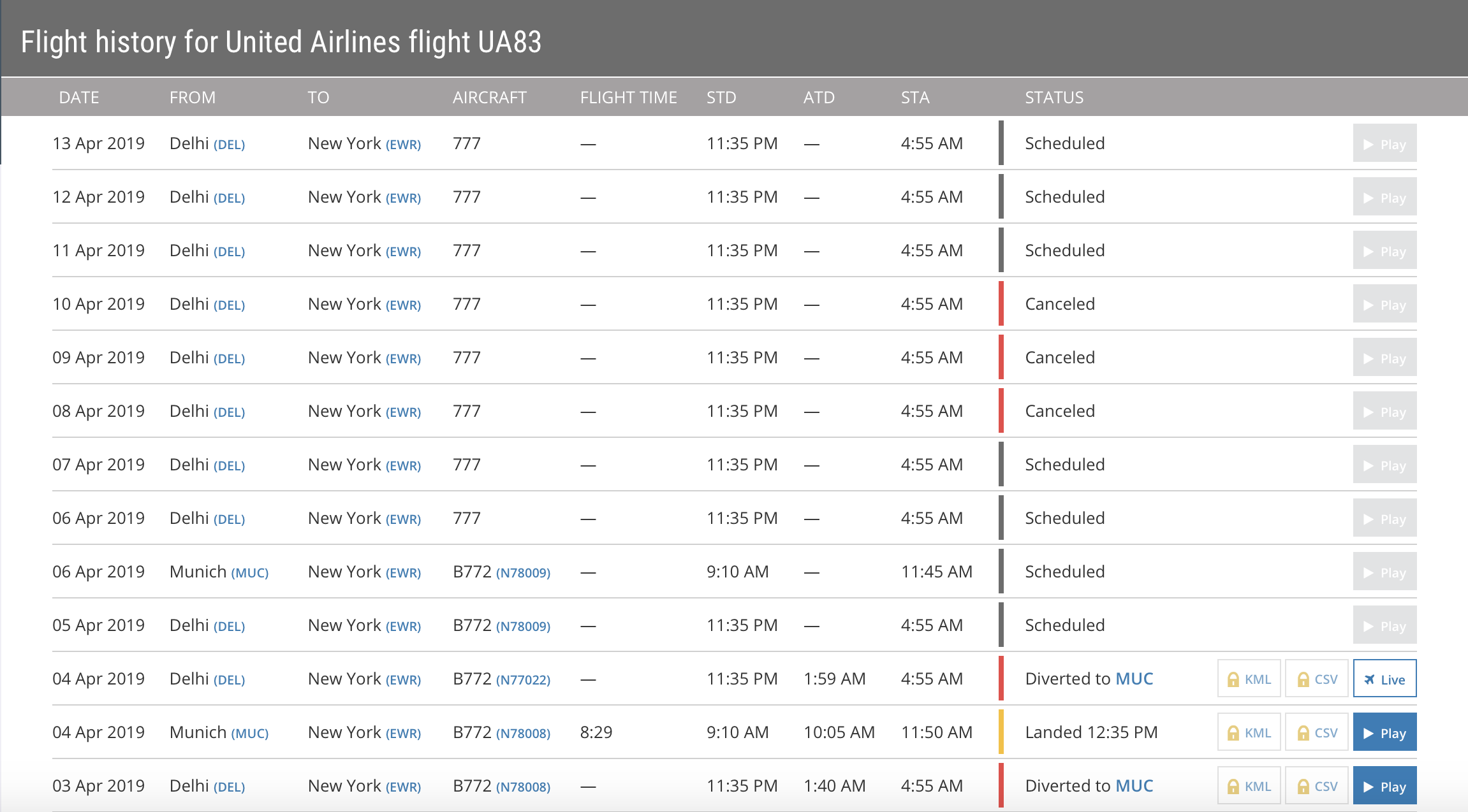Play the 04 Apr Munich flight track

[x=1384, y=733]
